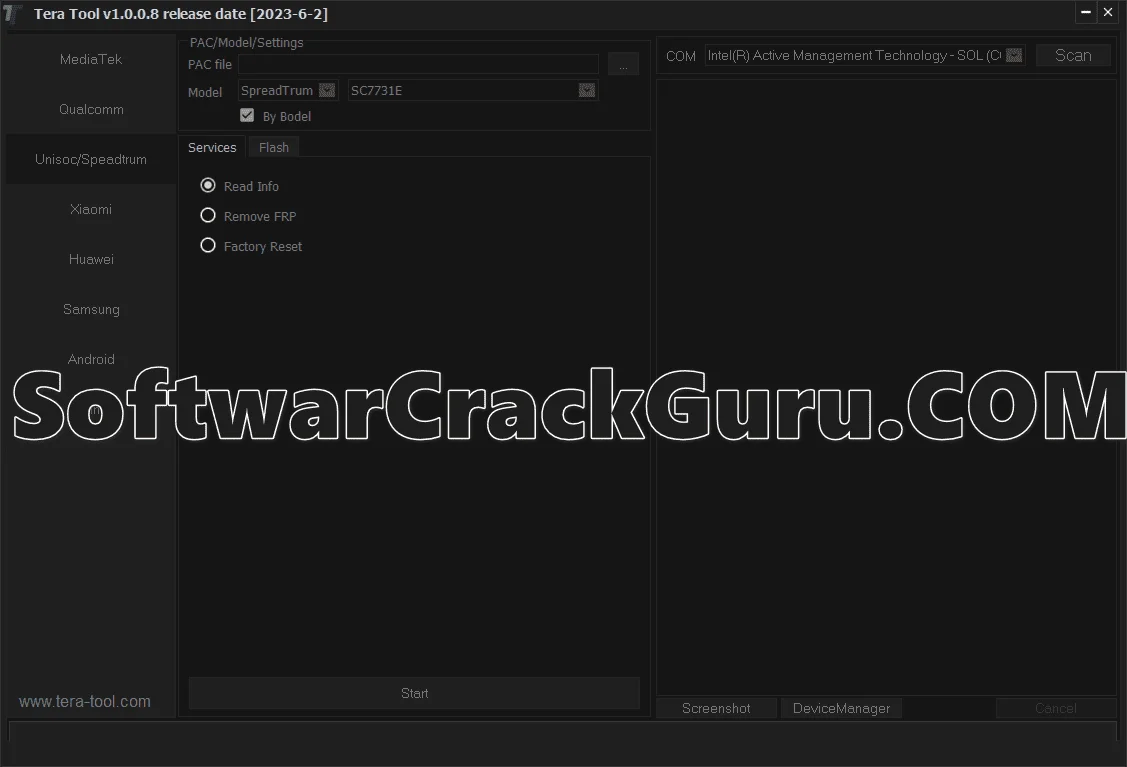This screenshot has width=1127, height=767.
Task: Click the Scan button
Action: 1073,55
